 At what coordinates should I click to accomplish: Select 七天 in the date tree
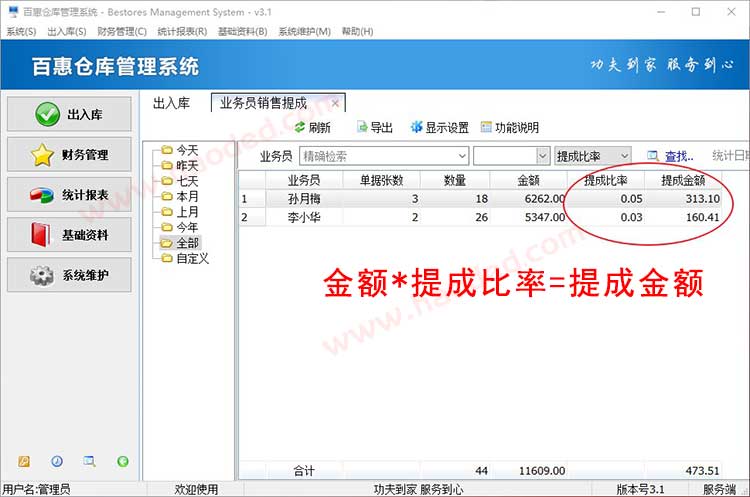tap(187, 181)
